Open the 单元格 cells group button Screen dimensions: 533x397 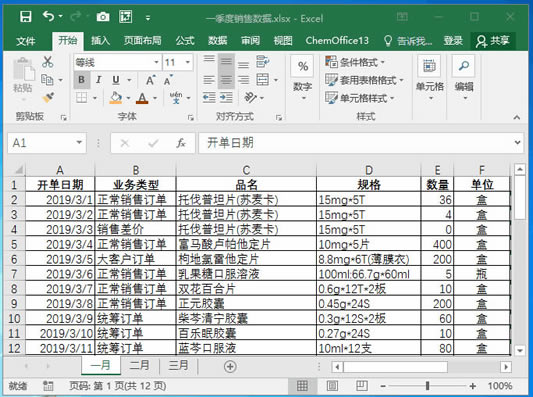tap(430, 78)
